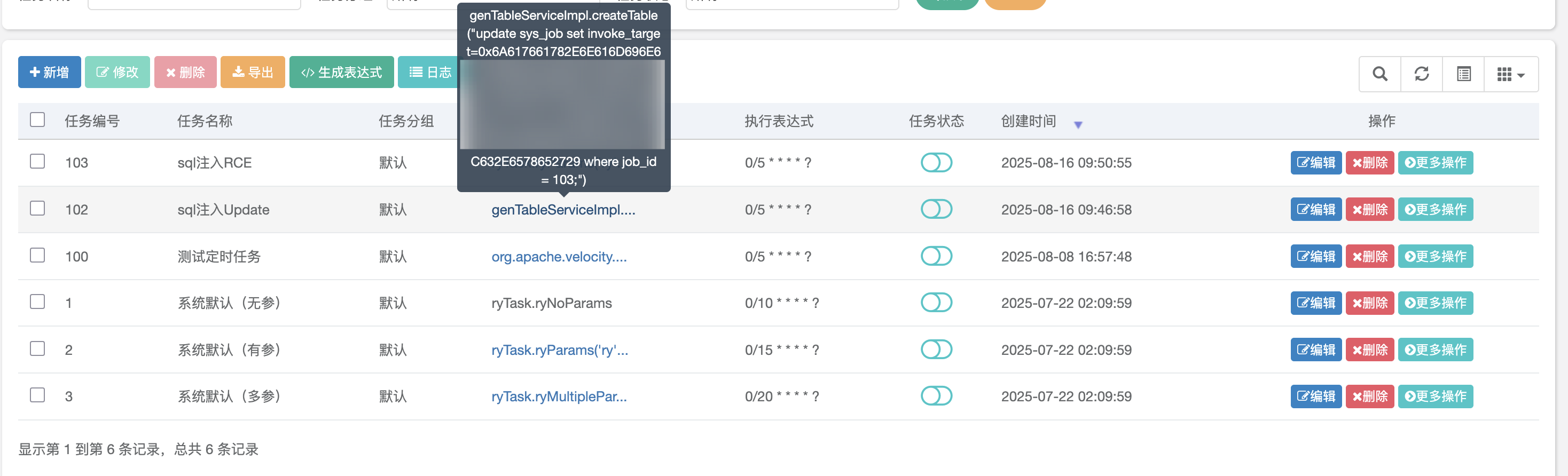
Task: Click the 任务分组 column header
Action: 406,121
